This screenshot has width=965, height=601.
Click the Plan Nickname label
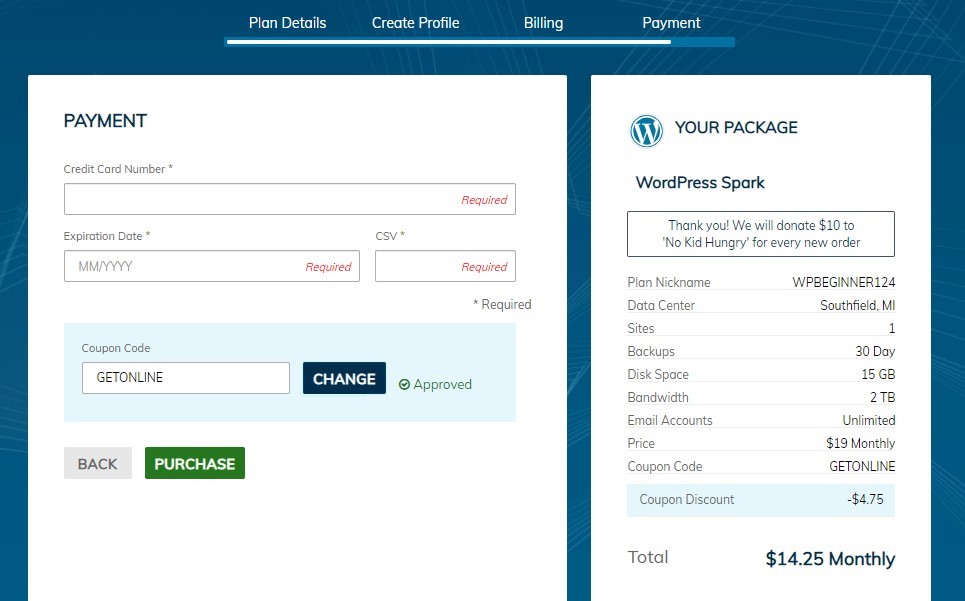click(x=669, y=282)
